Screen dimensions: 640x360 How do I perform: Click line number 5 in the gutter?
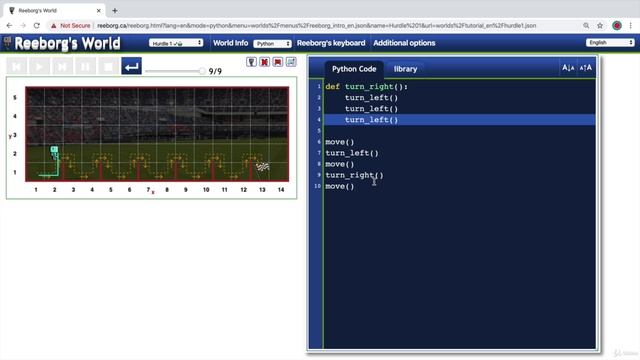coord(319,131)
